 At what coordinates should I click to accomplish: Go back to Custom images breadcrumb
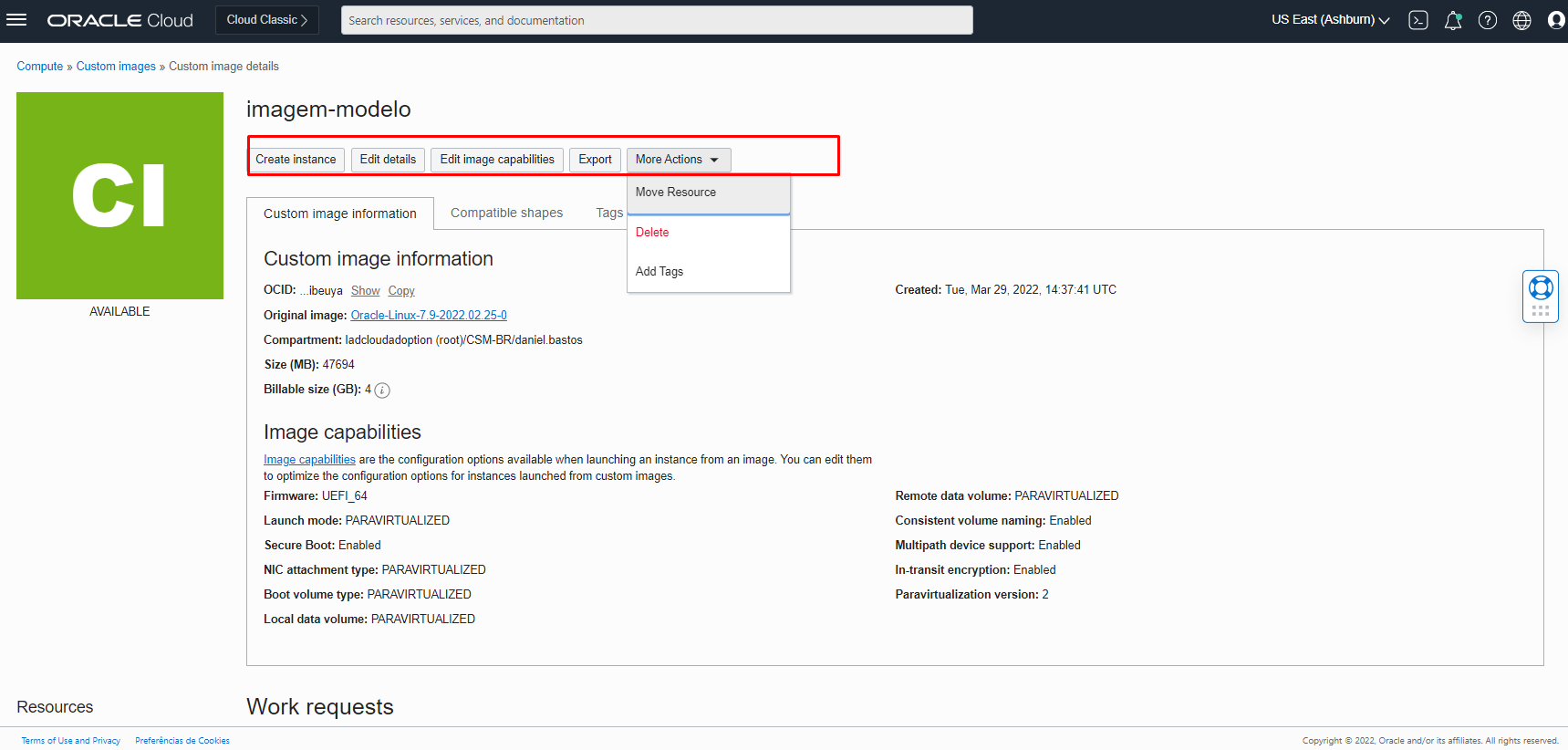116,67
